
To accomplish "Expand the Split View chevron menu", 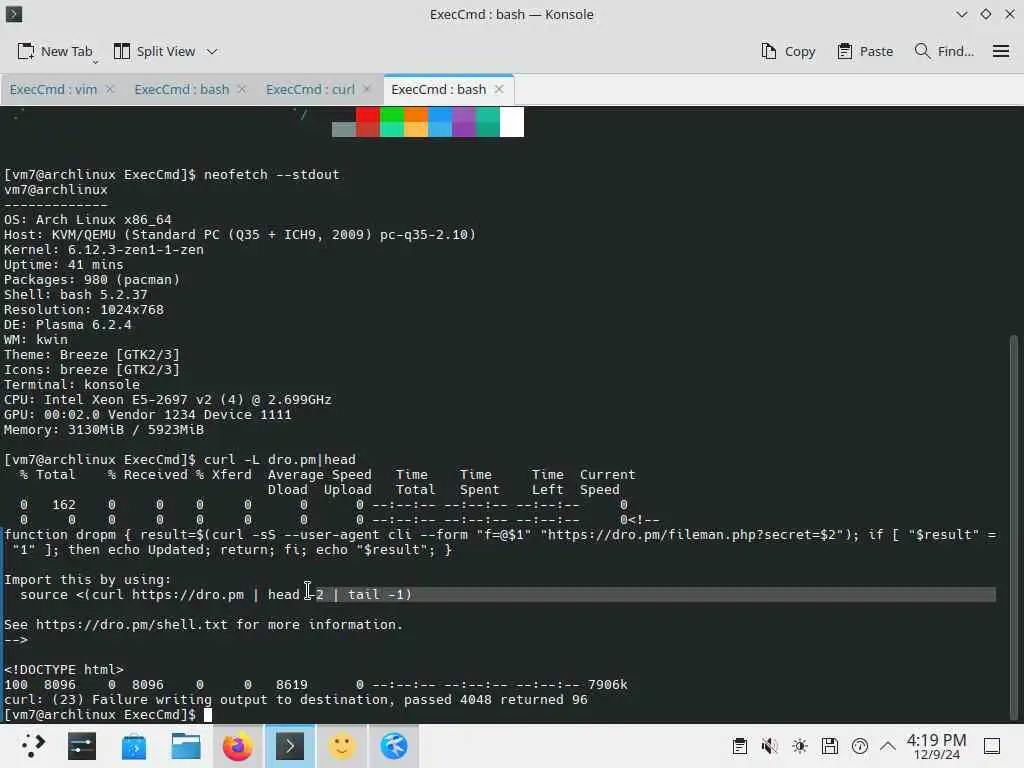I will [x=212, y=52].
